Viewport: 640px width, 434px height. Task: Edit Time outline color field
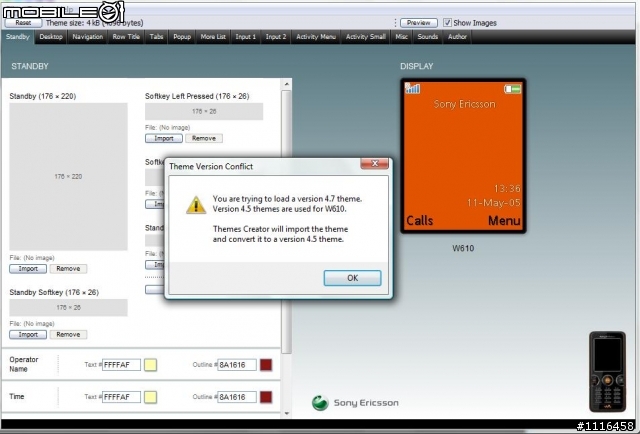[237, 397]
